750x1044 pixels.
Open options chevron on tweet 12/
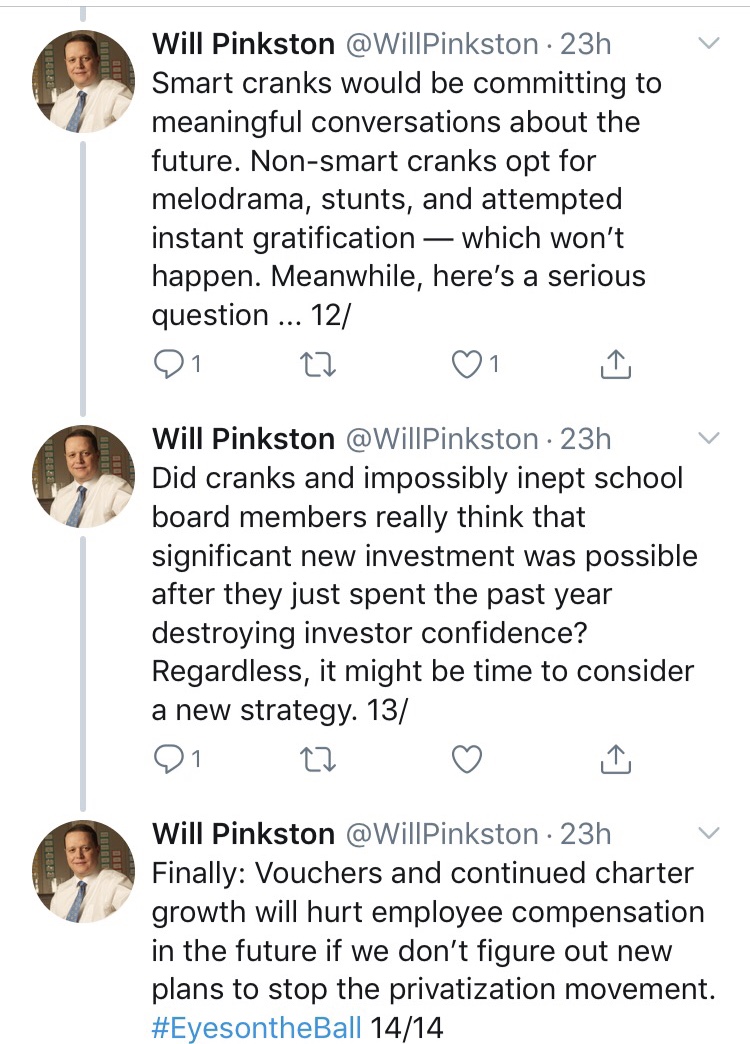[709, 45]
